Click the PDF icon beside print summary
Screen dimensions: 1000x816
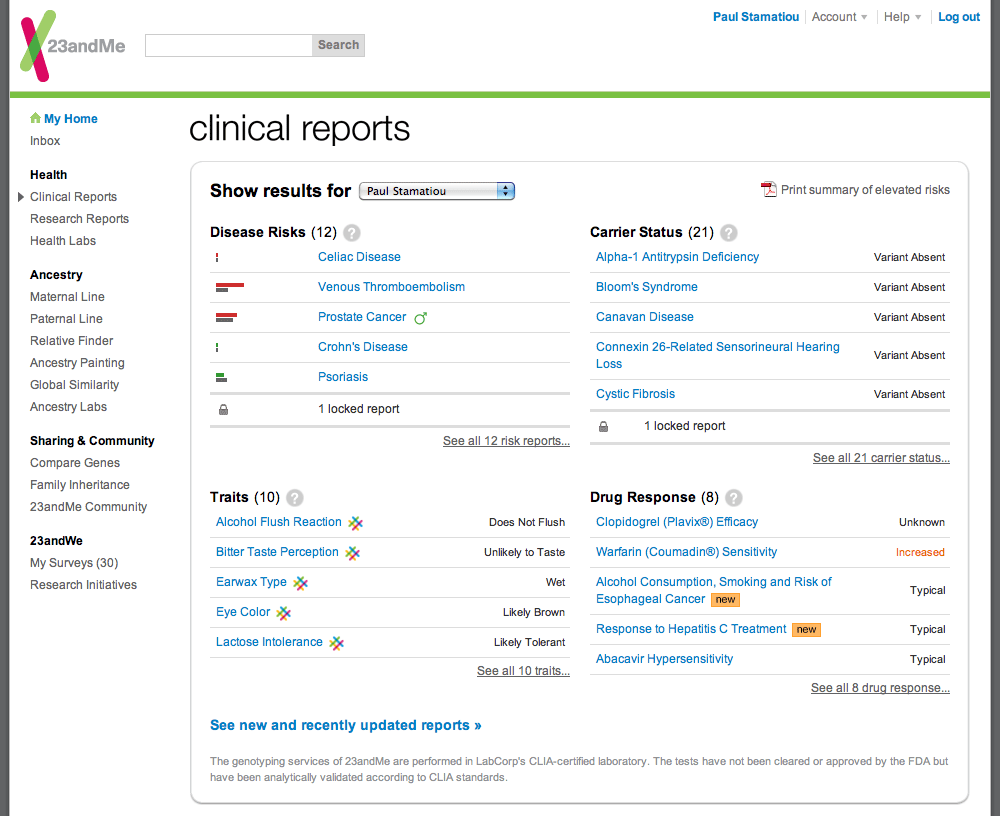click(768, 190)
